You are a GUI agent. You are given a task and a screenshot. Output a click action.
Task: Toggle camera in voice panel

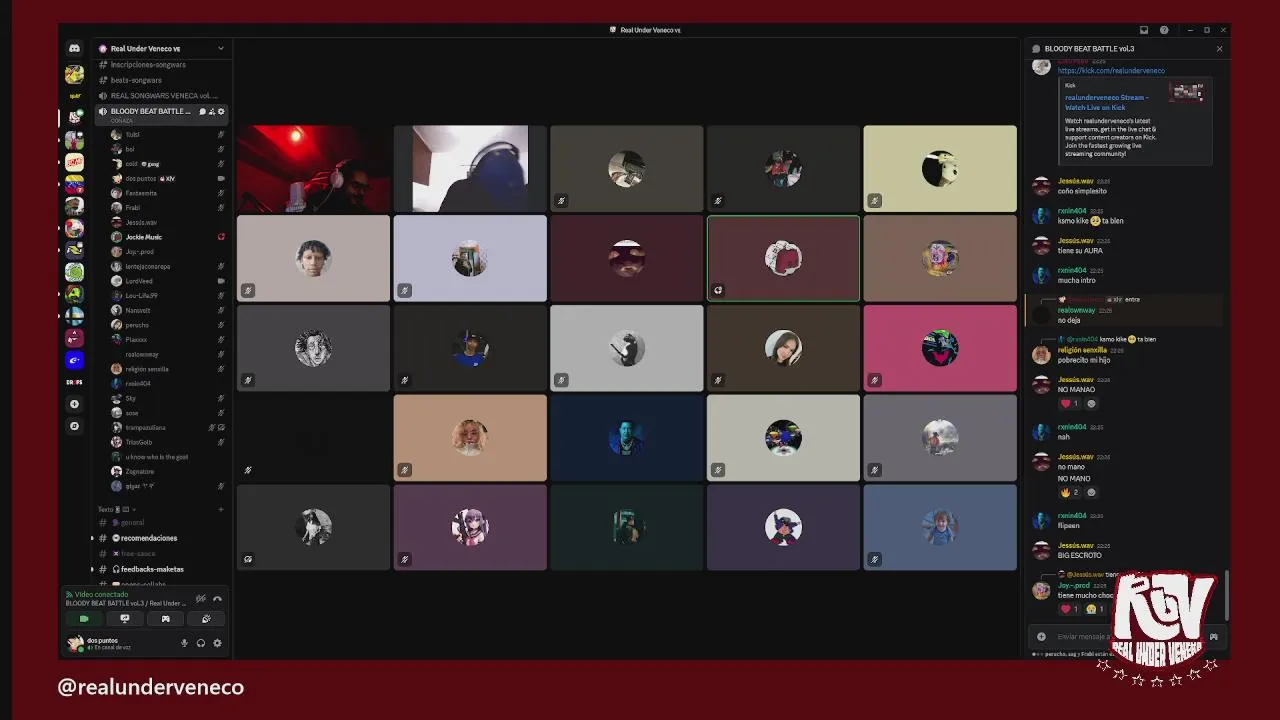84,619
